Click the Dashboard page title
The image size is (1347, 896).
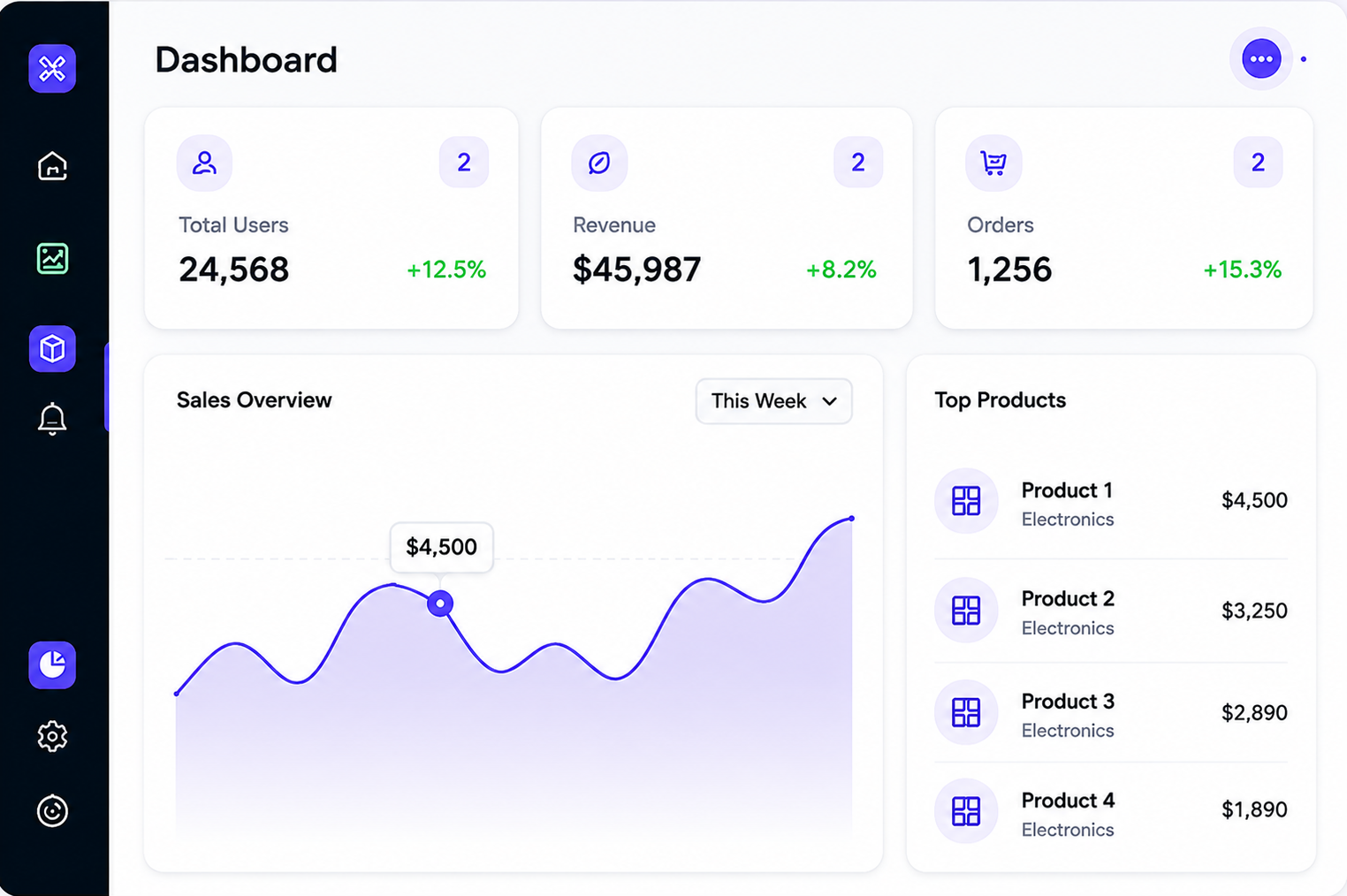pyautogui.click(x=247, y=60)
